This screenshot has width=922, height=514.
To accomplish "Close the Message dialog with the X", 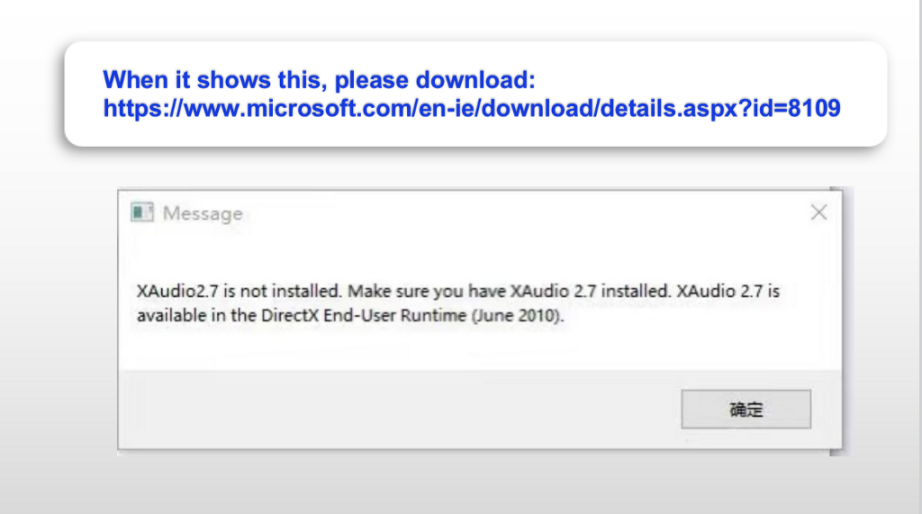I will (819, 212).
